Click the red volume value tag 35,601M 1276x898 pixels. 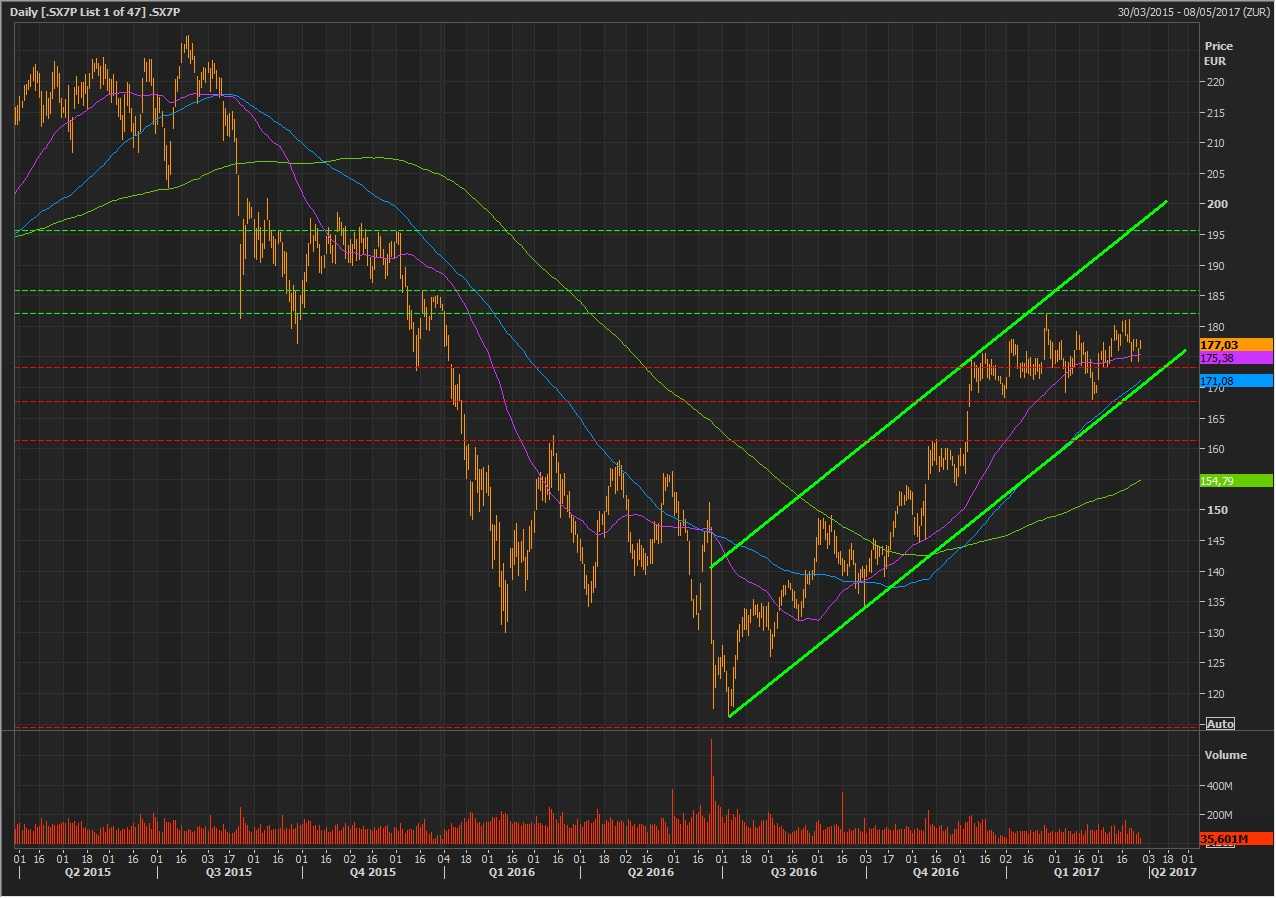[x=1235, y=839]
